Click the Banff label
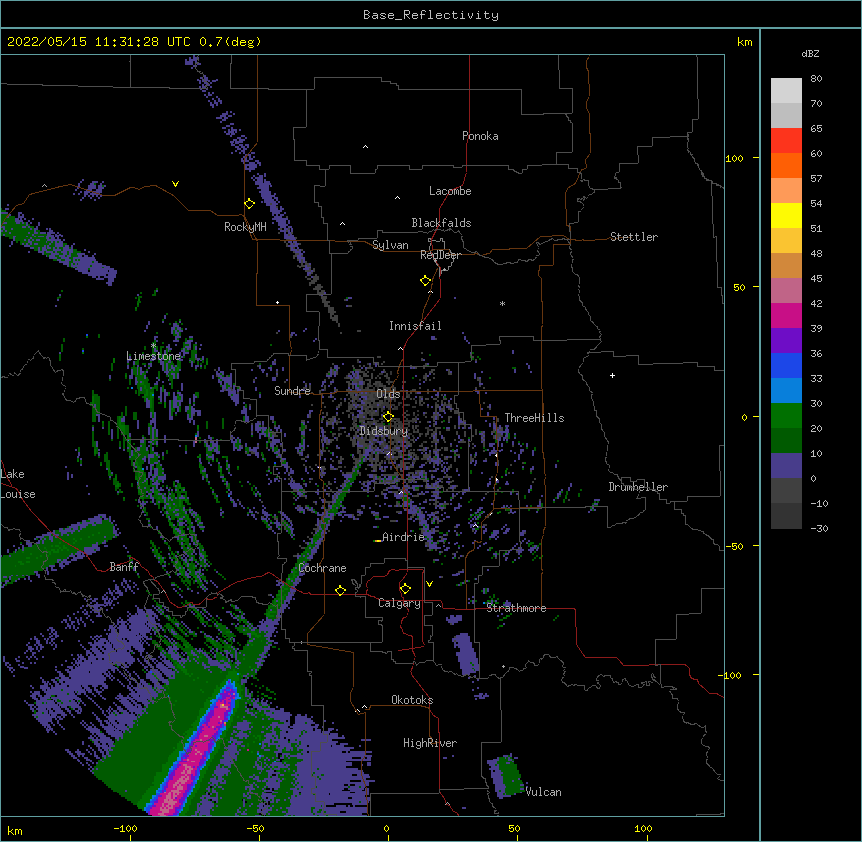Viewport: 862px width, 842px height. 124,567
